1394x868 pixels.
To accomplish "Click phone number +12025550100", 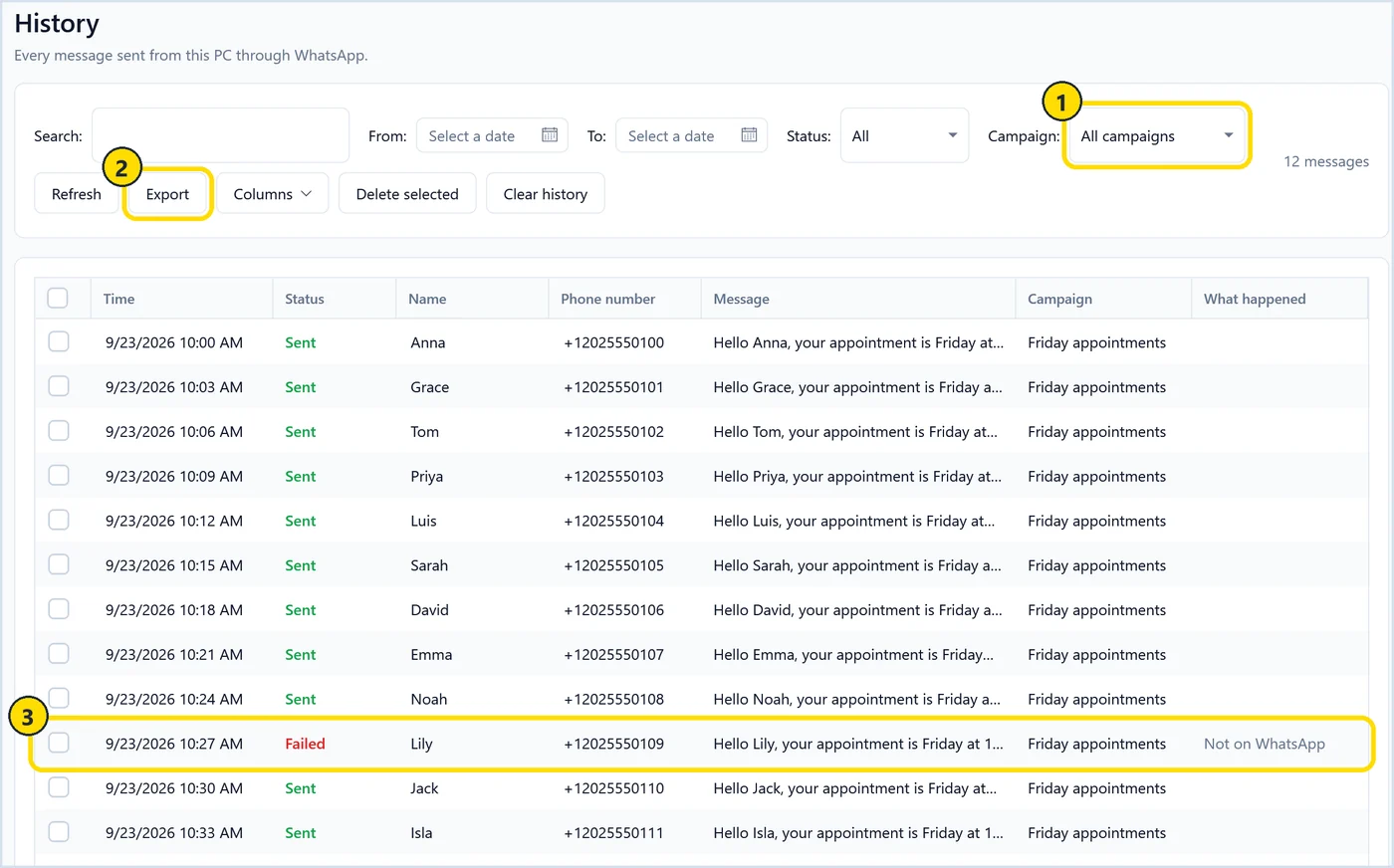I will tap(614, 342).
